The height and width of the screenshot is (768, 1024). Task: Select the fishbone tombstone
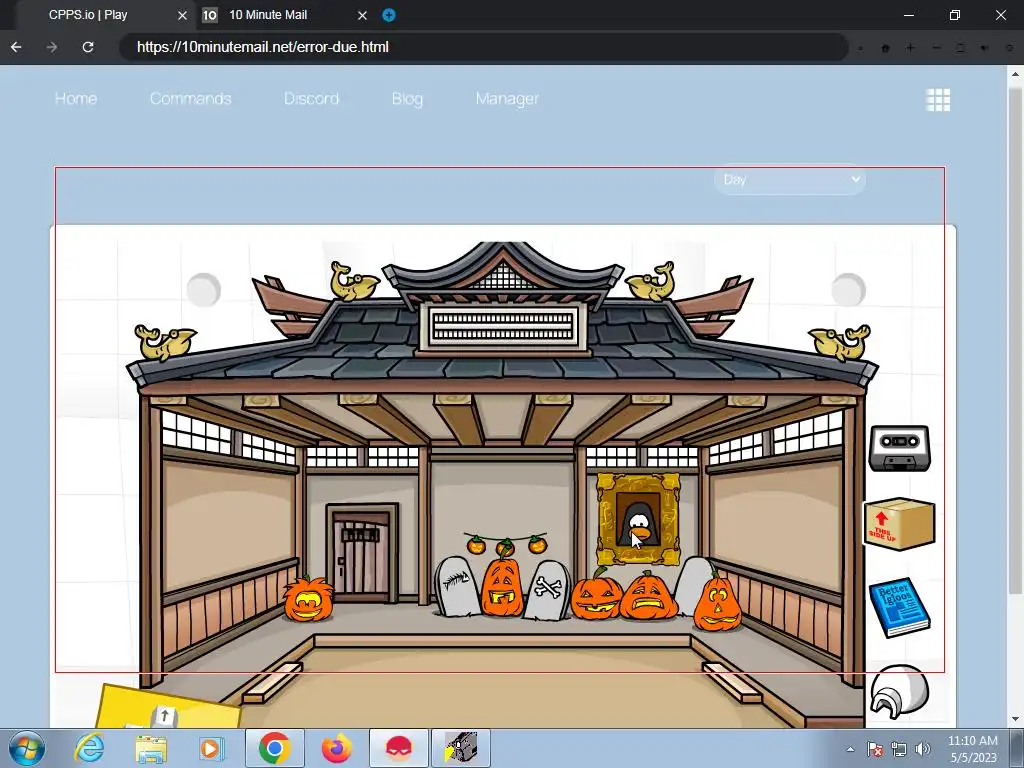point(456,586)
